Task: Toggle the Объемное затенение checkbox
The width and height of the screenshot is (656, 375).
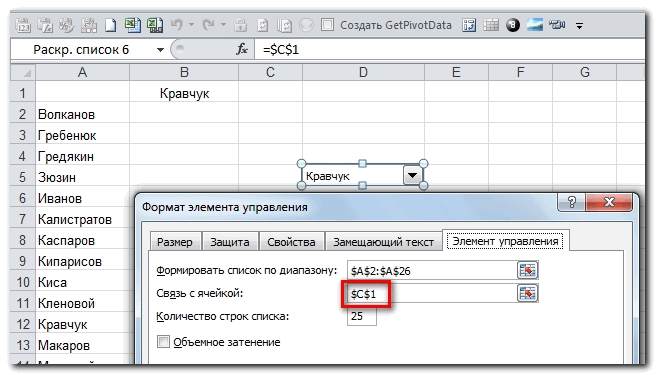Action: [x=163, y=342]
